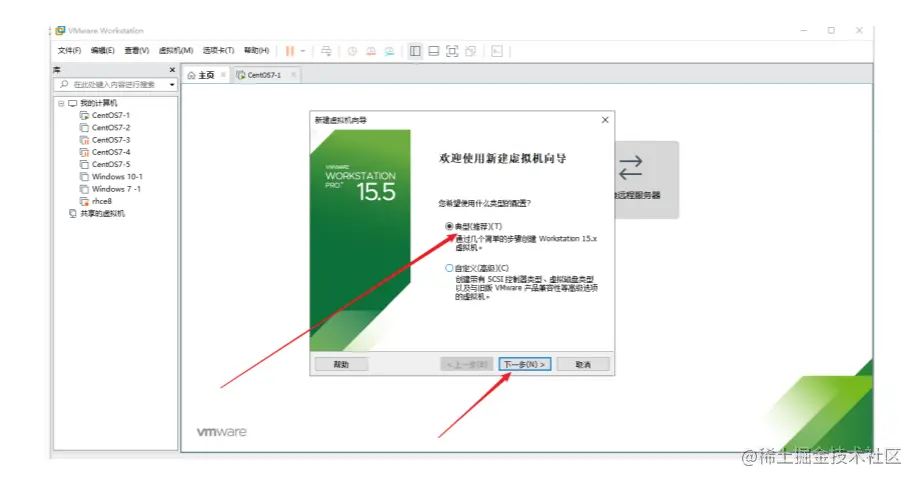The height and width of the screenshot is (483, 918).
Task: Select CentOS7-4 in the library tree
Action: (x=111, y=152)
